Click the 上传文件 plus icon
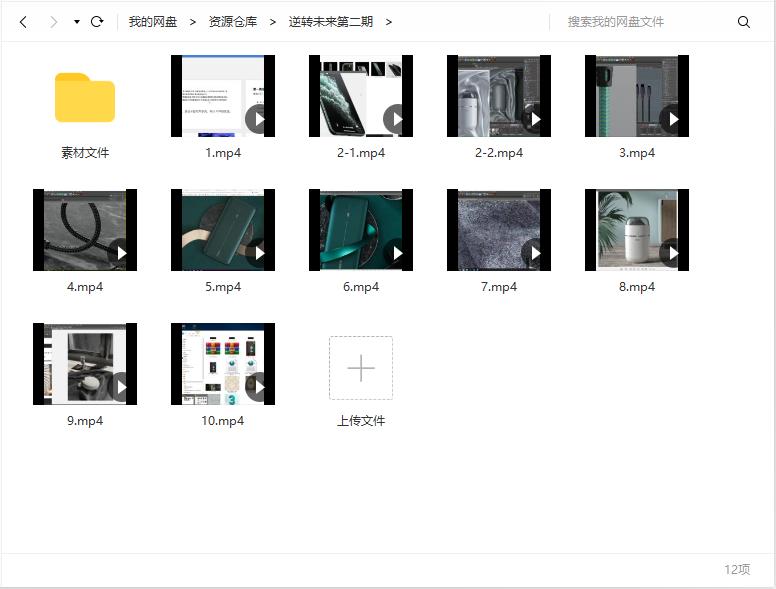 coord(361,368)
